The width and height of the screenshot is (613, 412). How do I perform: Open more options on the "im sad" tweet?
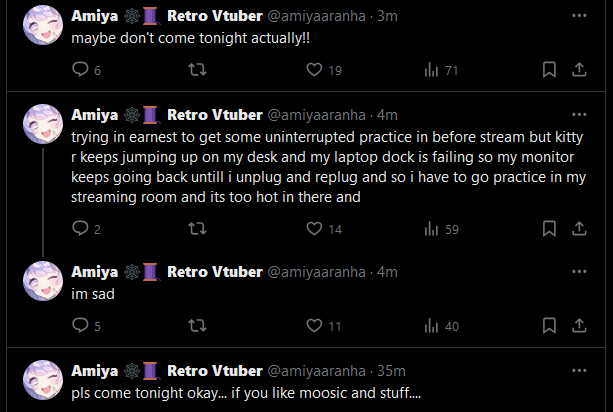click(579, 272)
